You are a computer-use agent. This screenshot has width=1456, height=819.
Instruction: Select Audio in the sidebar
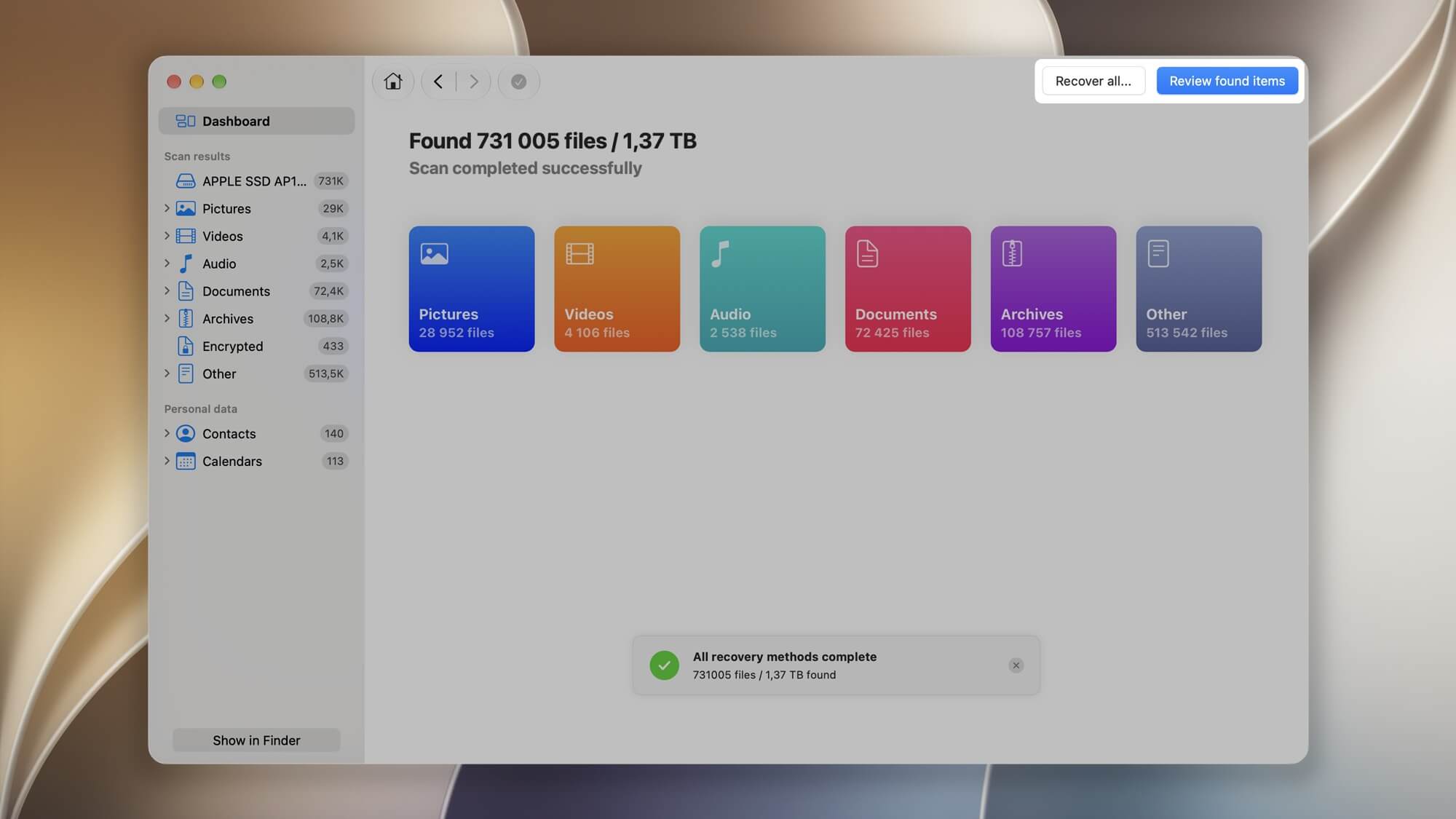pyautogui.click(x=256, y=264)
